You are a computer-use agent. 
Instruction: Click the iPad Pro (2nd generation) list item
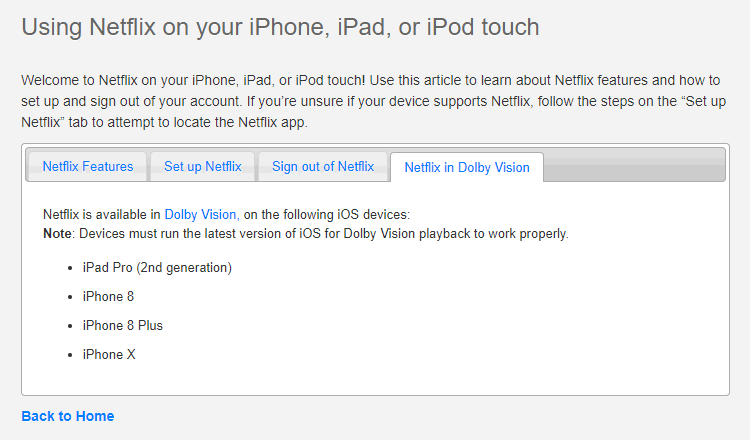157,268
